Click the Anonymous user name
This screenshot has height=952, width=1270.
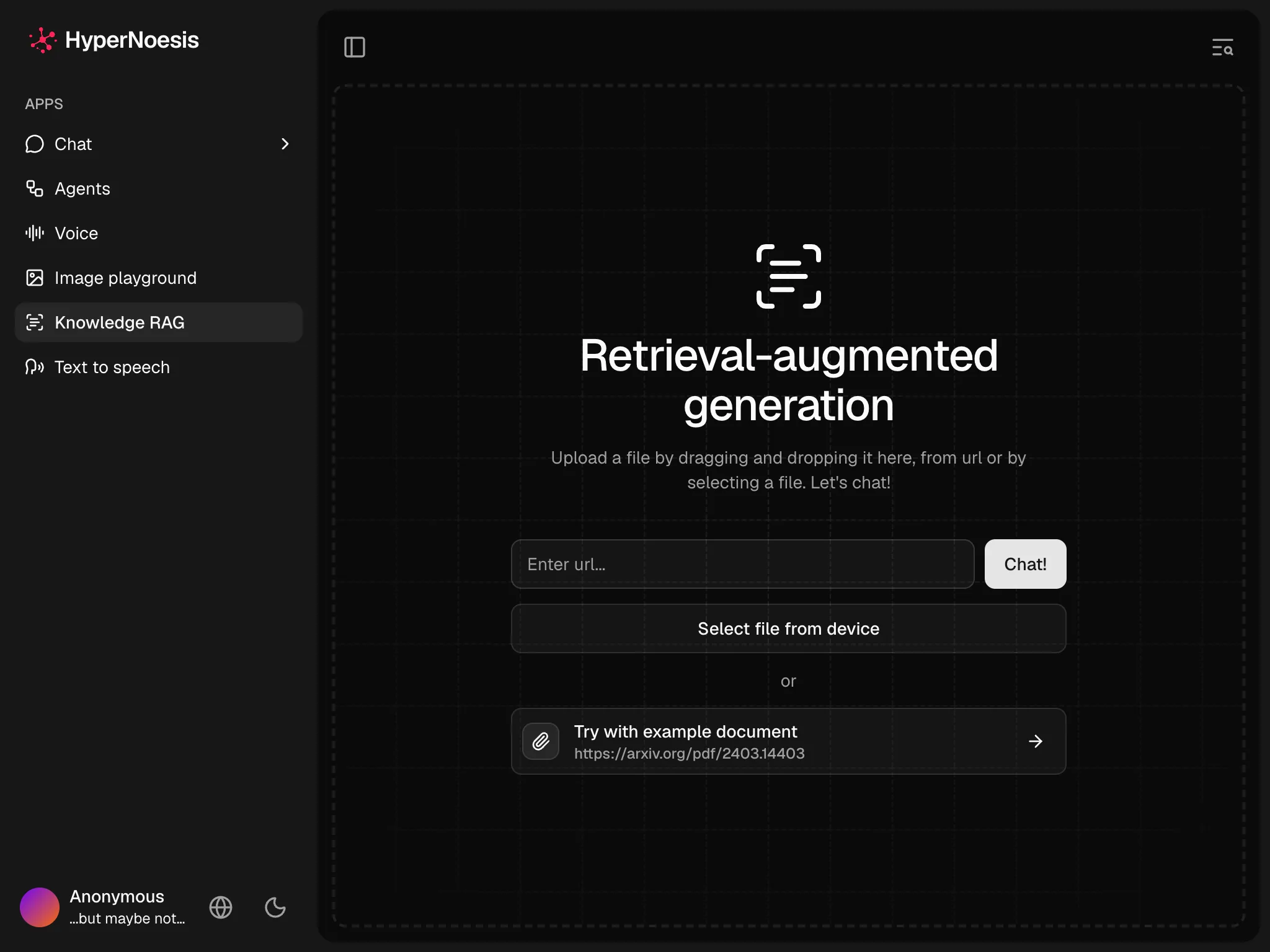point(117,897)
